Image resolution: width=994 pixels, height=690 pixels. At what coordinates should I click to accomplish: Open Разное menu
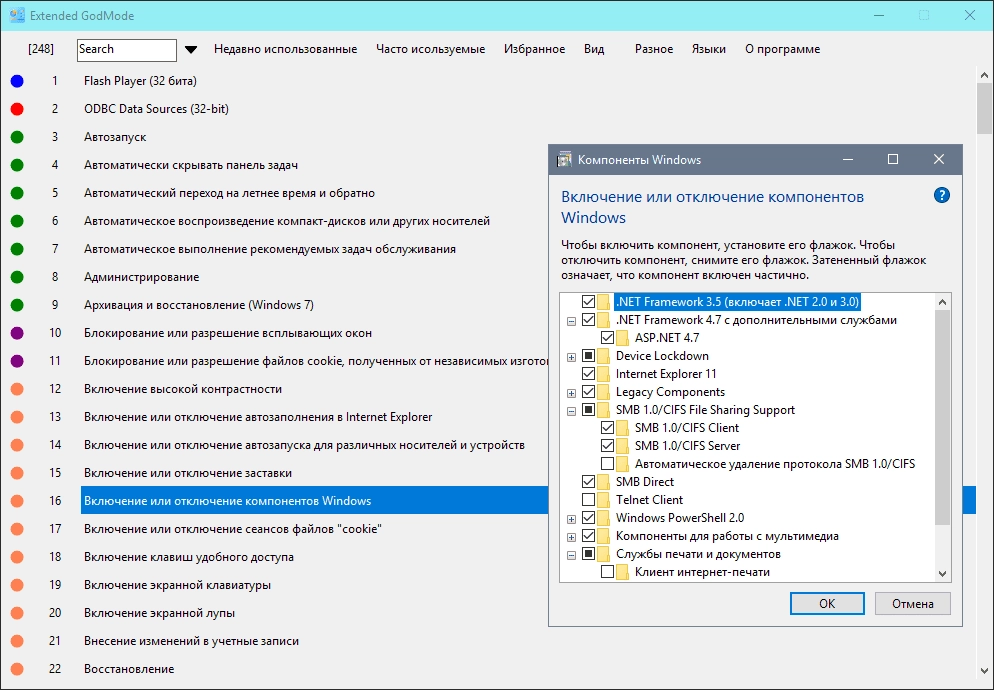[x=654, y=49]
